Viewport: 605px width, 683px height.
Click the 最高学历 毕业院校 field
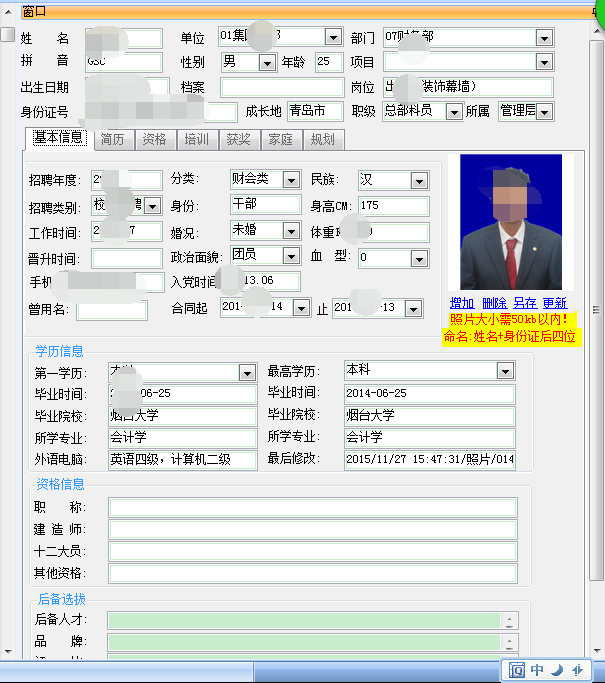[x=429, y=416]
